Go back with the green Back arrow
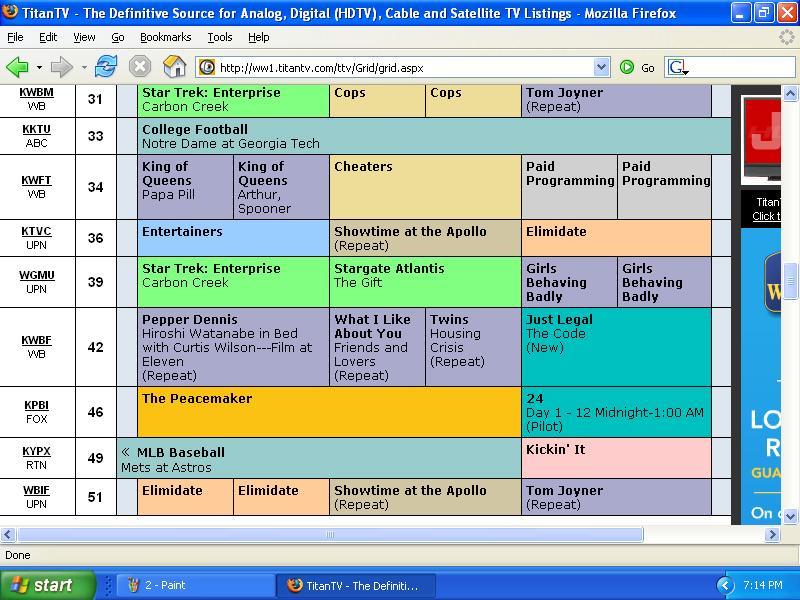The image size is (800, 600). [x=17, y=67]
